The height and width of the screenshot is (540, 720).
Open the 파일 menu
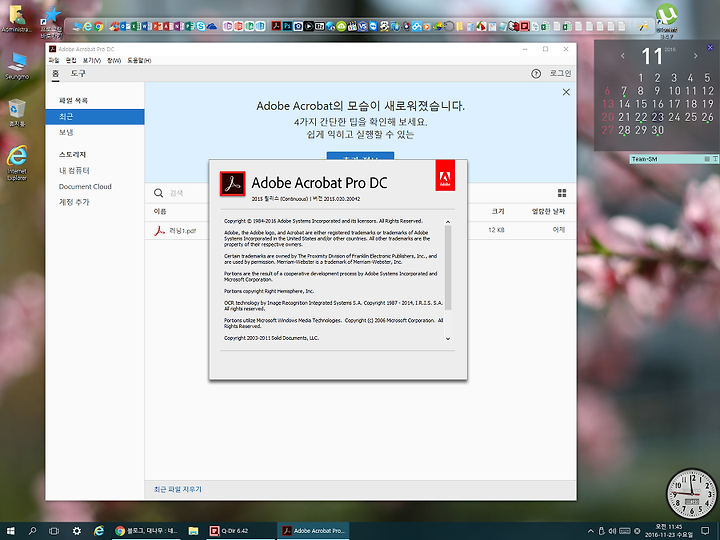point(54,61)
